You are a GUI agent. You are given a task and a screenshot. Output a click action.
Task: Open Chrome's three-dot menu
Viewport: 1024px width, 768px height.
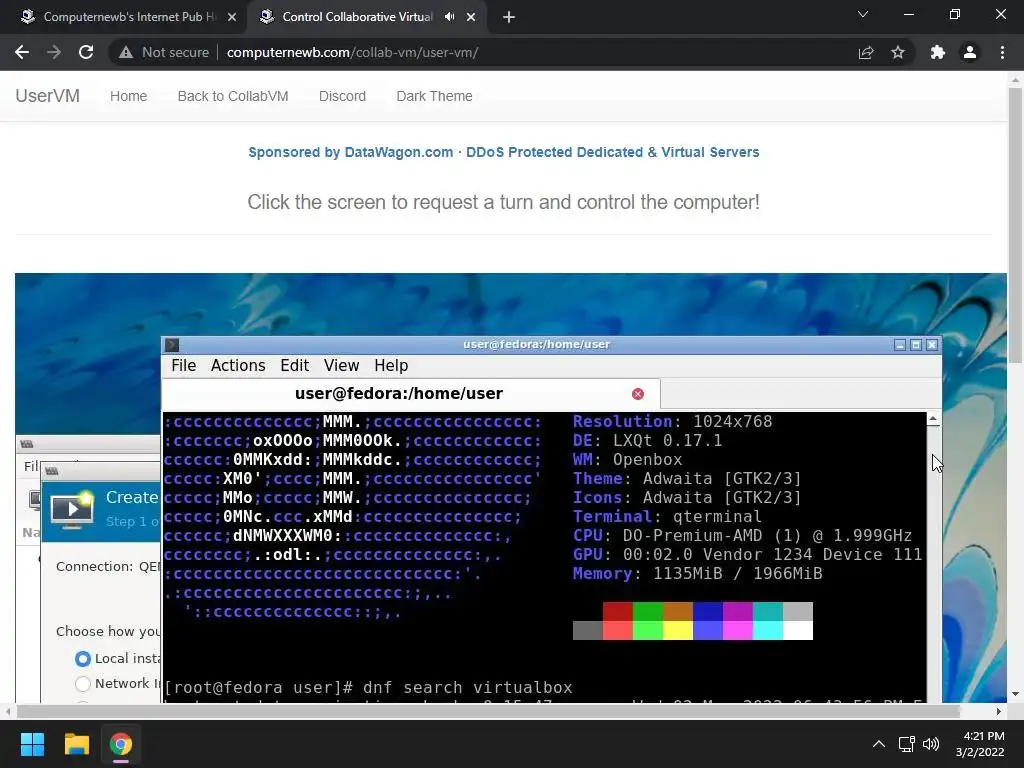(1002, 52)
